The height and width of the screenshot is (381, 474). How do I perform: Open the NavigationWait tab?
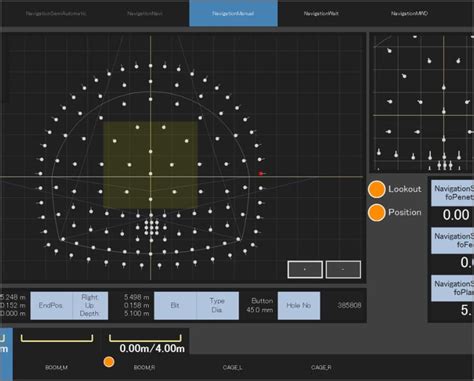coord(321,13)
